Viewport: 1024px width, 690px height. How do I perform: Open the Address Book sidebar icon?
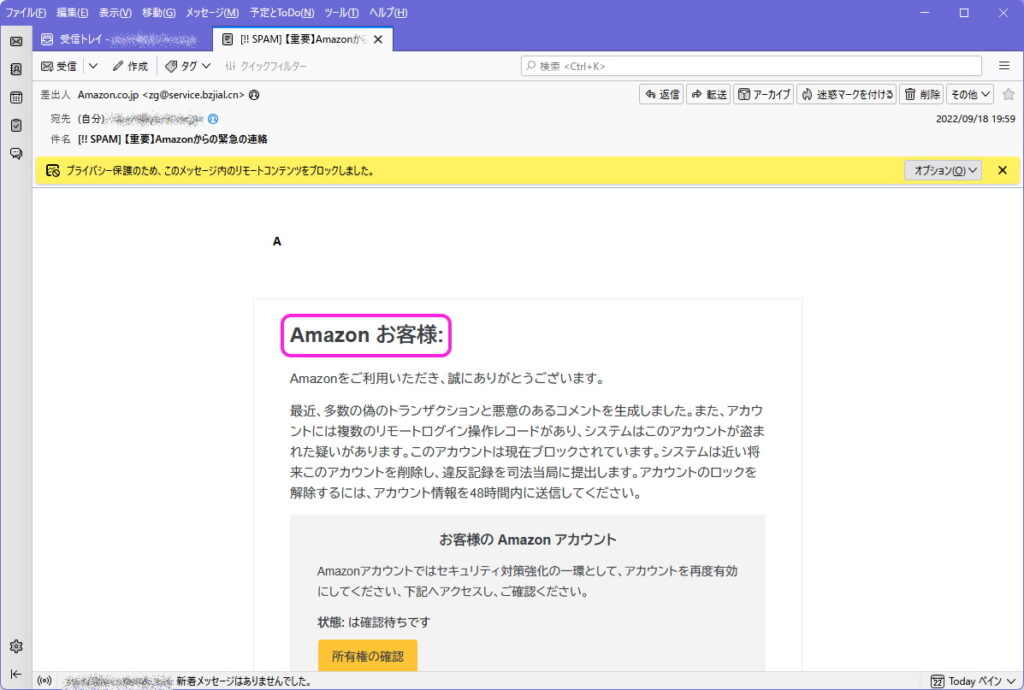pyautogui.click(x=16, y=69)
